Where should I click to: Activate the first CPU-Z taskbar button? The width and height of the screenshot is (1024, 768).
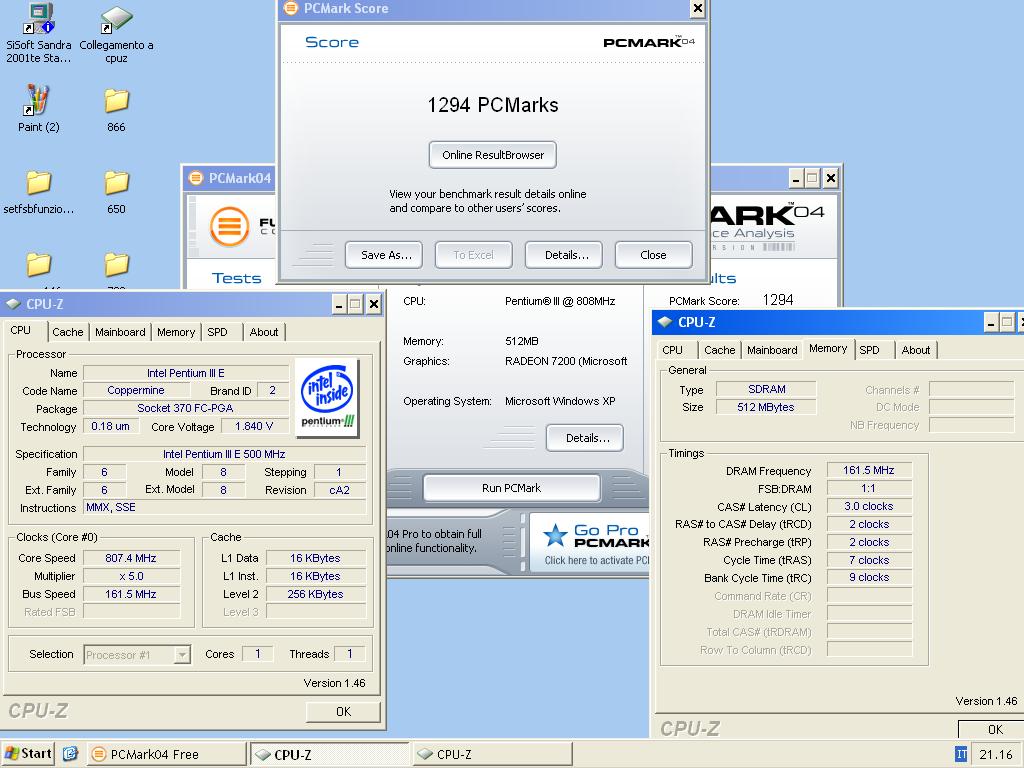click(329, 754)
